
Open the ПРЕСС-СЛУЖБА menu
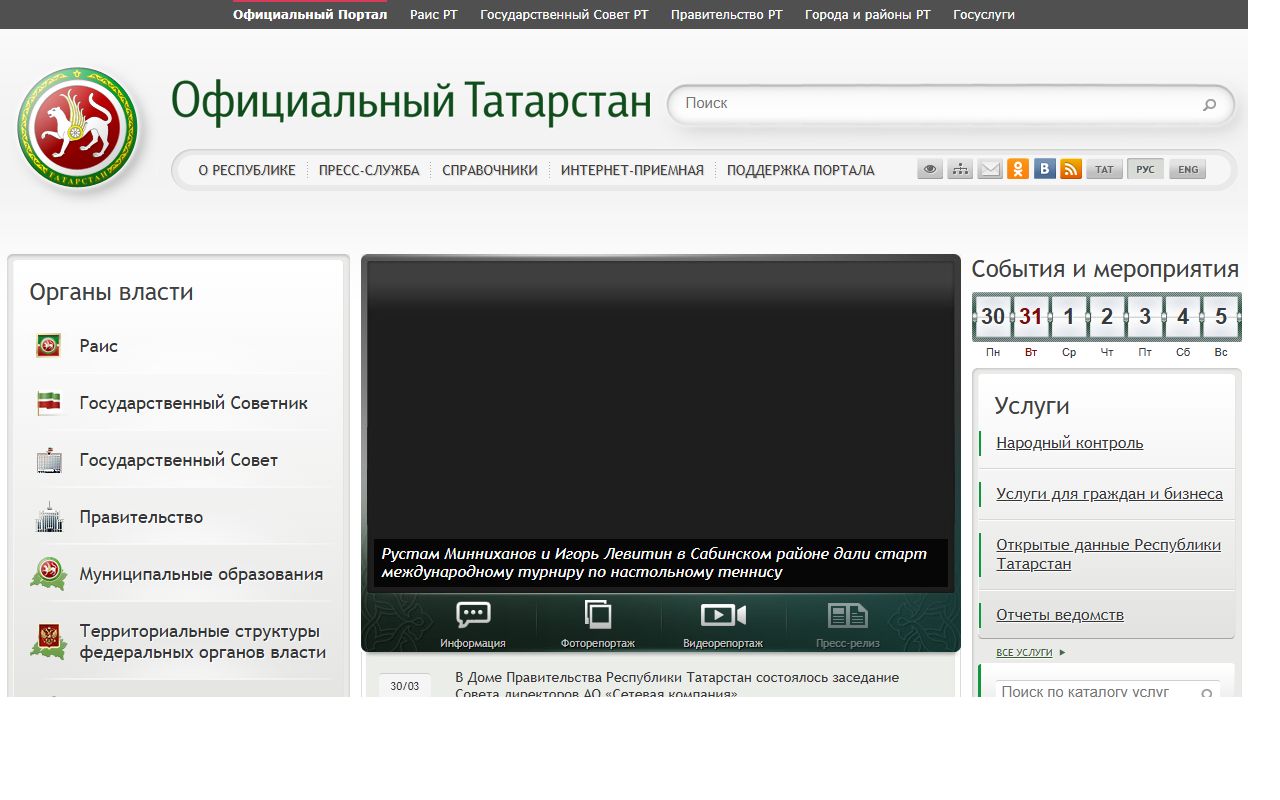tap(369, 170)
